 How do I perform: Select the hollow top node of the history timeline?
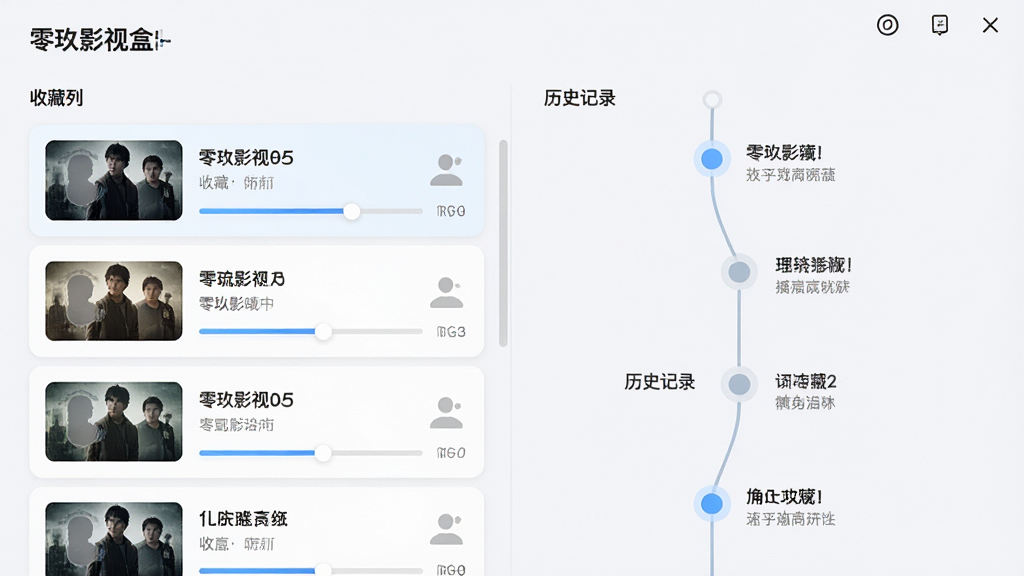712,99
